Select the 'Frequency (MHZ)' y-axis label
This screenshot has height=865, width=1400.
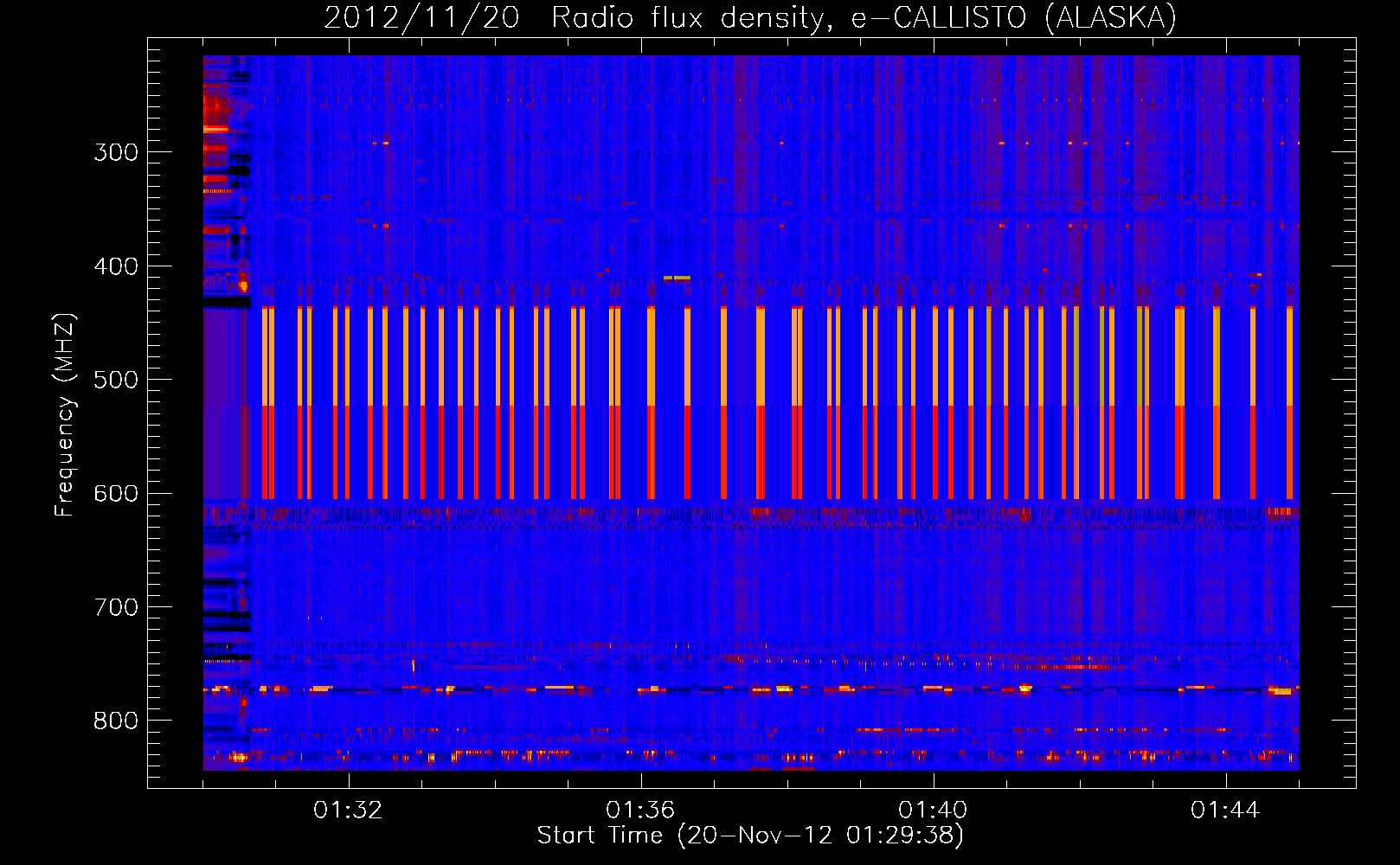65,414
